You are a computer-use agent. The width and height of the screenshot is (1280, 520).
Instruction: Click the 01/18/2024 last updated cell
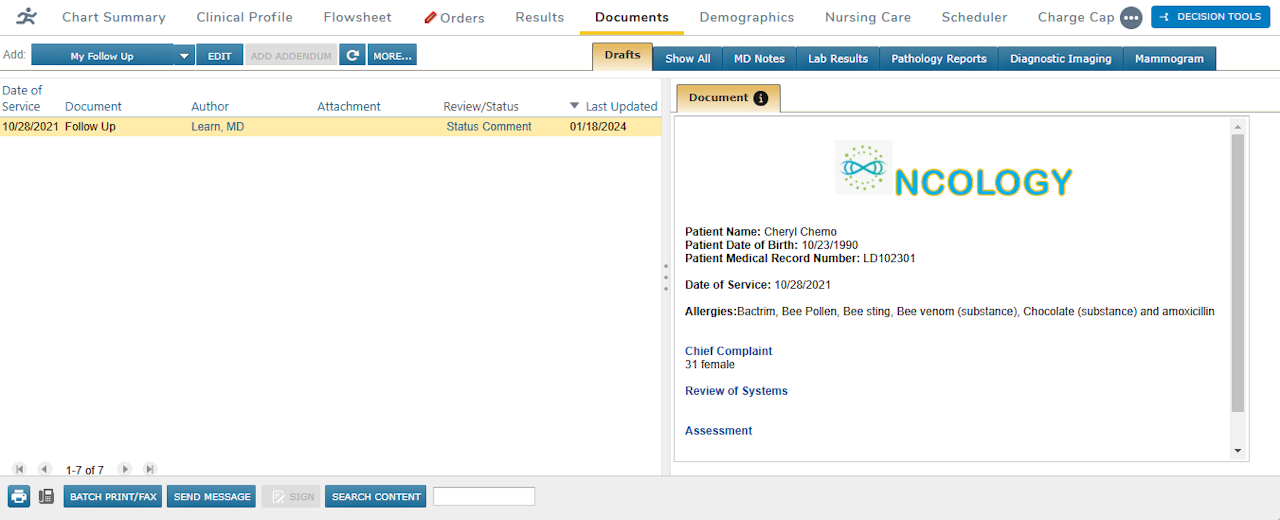(598, 127)
